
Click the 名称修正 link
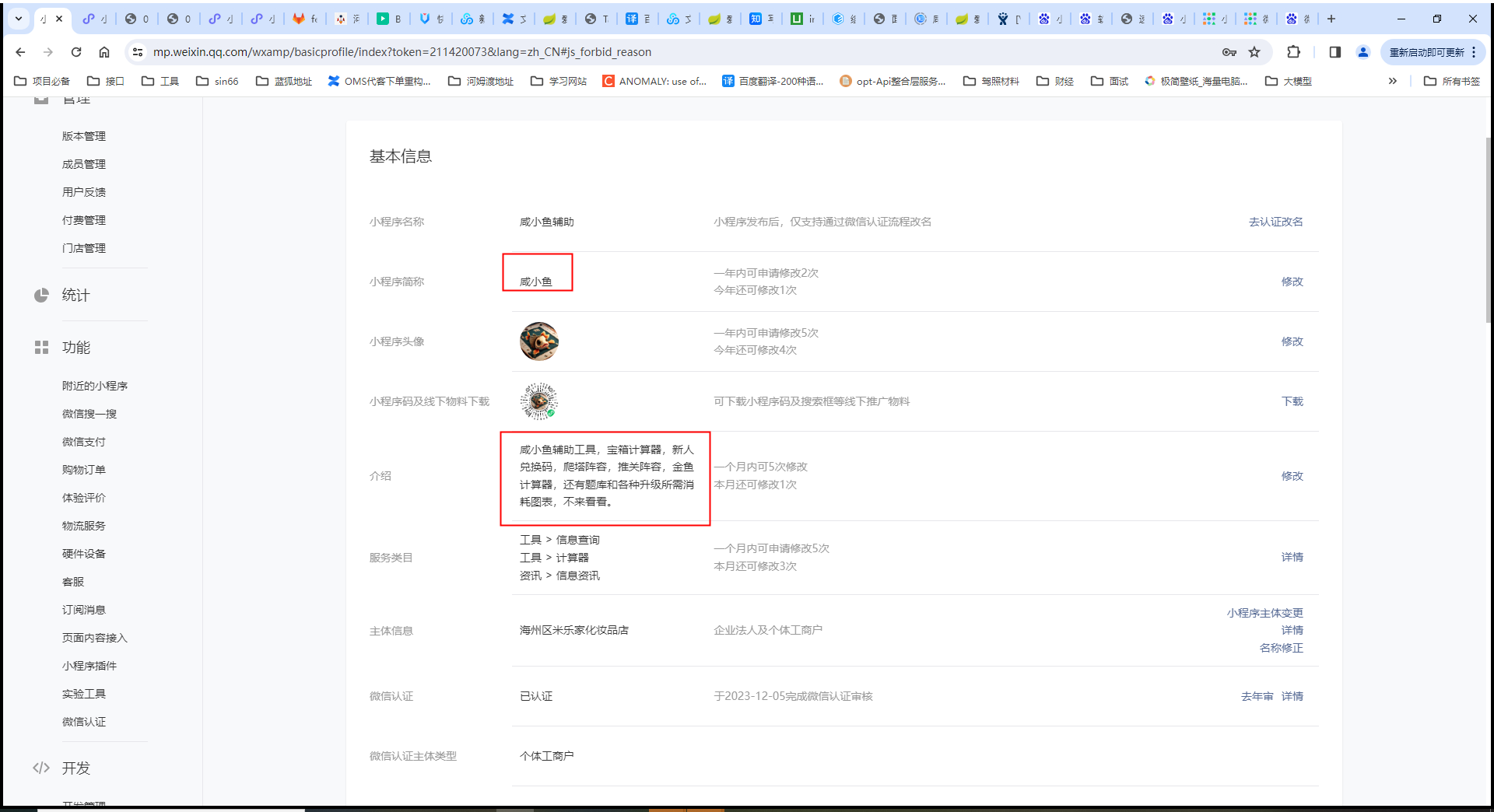tap(1282, 648)
